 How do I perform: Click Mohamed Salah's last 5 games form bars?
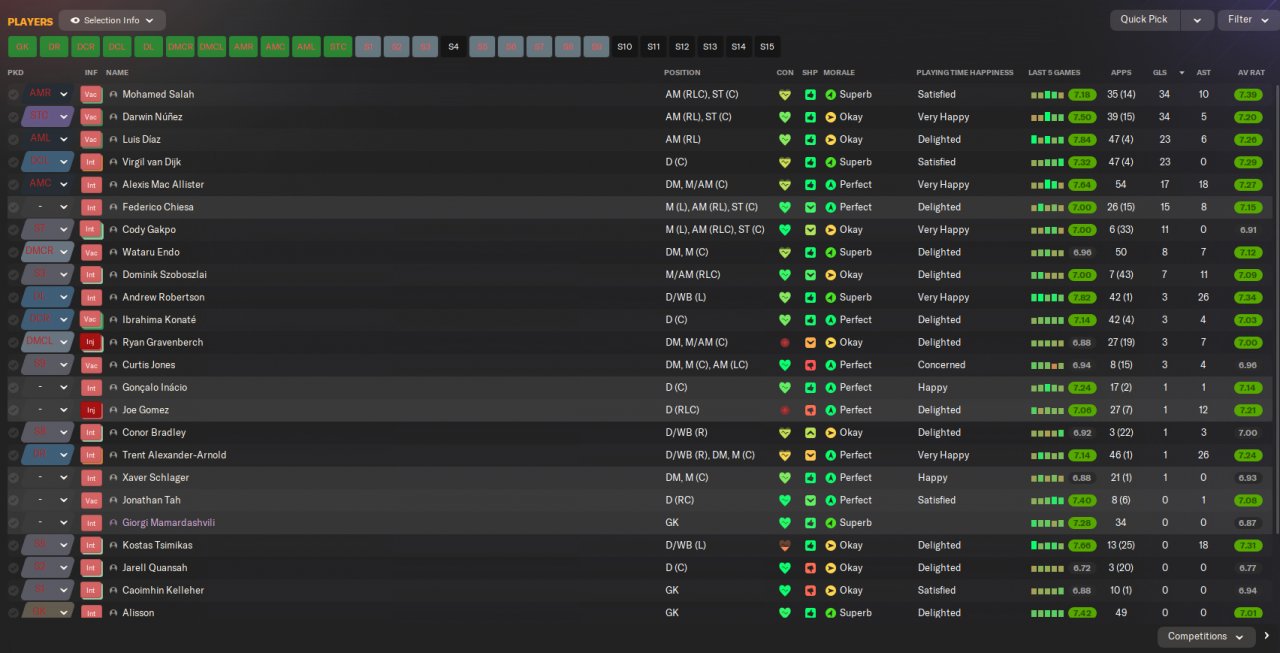tap(1046, 95)
